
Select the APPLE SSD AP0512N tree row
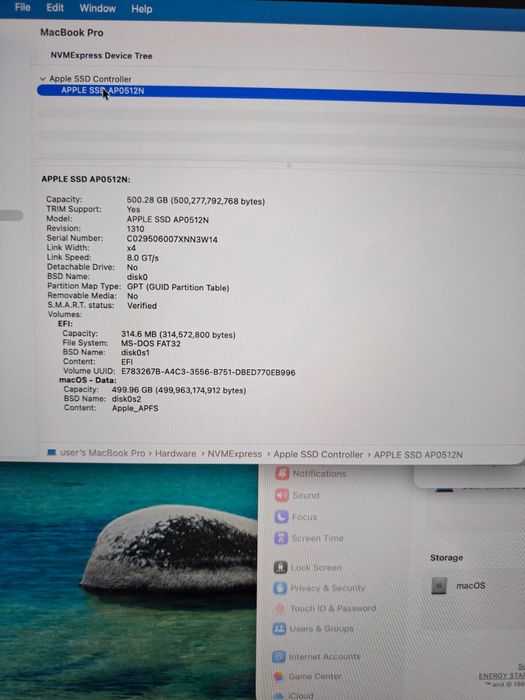pyautogui.click(x=281, y=95)
